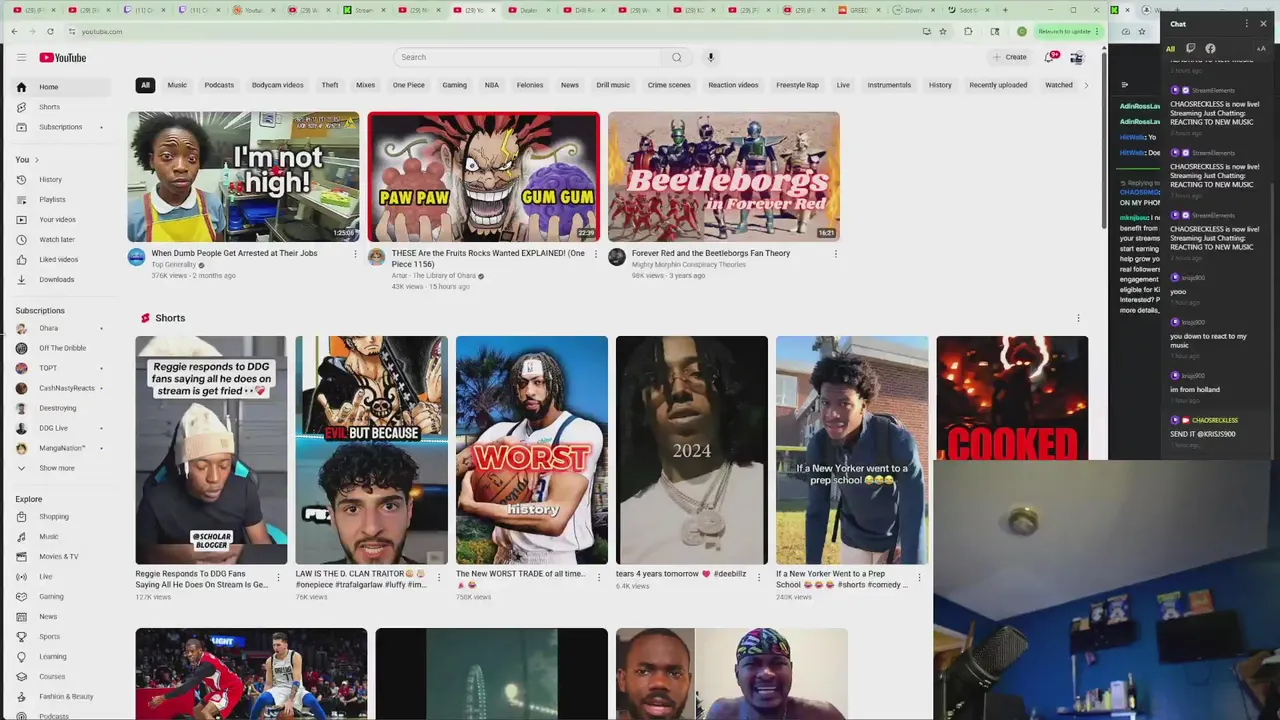Open Chat panel three-dot options
Viewport: 1280px width, 720px height.
[x=1247, y=23]
